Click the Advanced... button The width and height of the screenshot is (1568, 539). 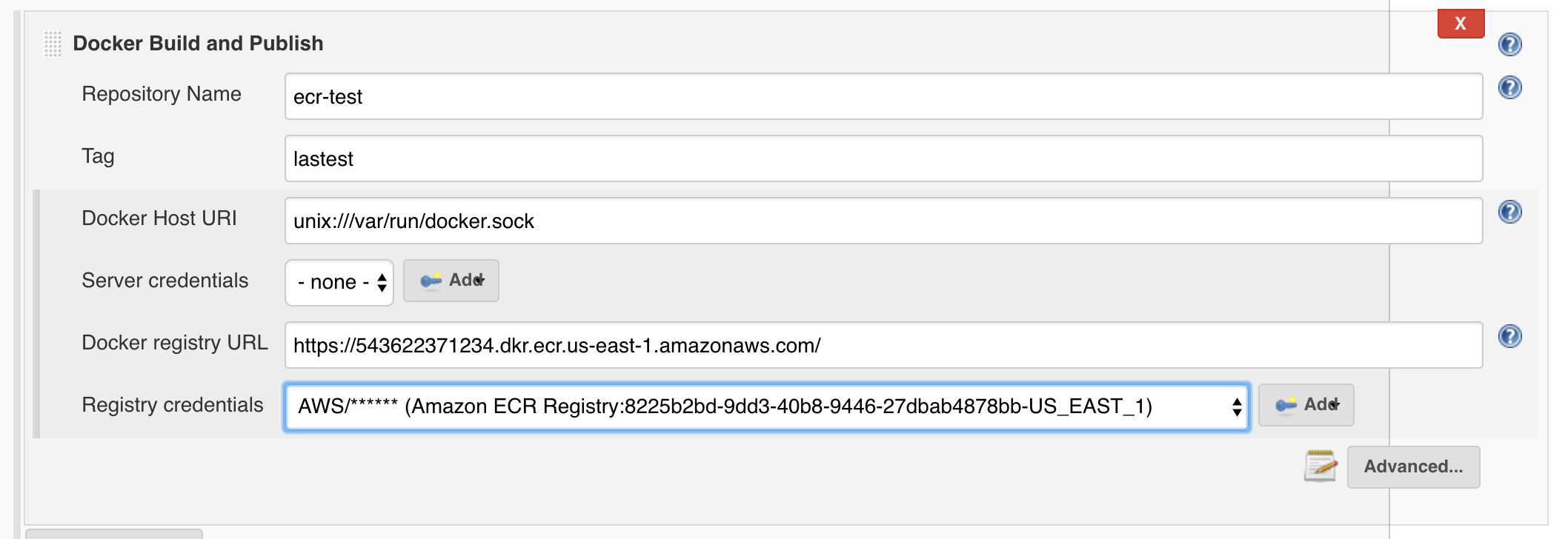1413,466
